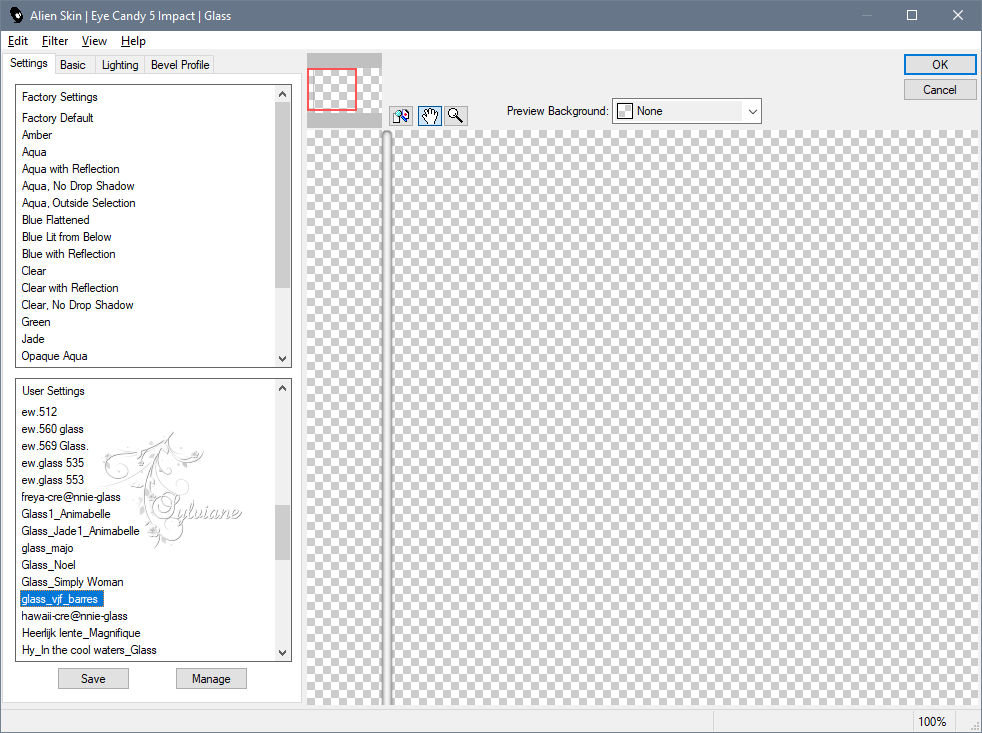Select the hand pan tool
Image resolution: width=982 pixels, height=733 pixels.
430,116
